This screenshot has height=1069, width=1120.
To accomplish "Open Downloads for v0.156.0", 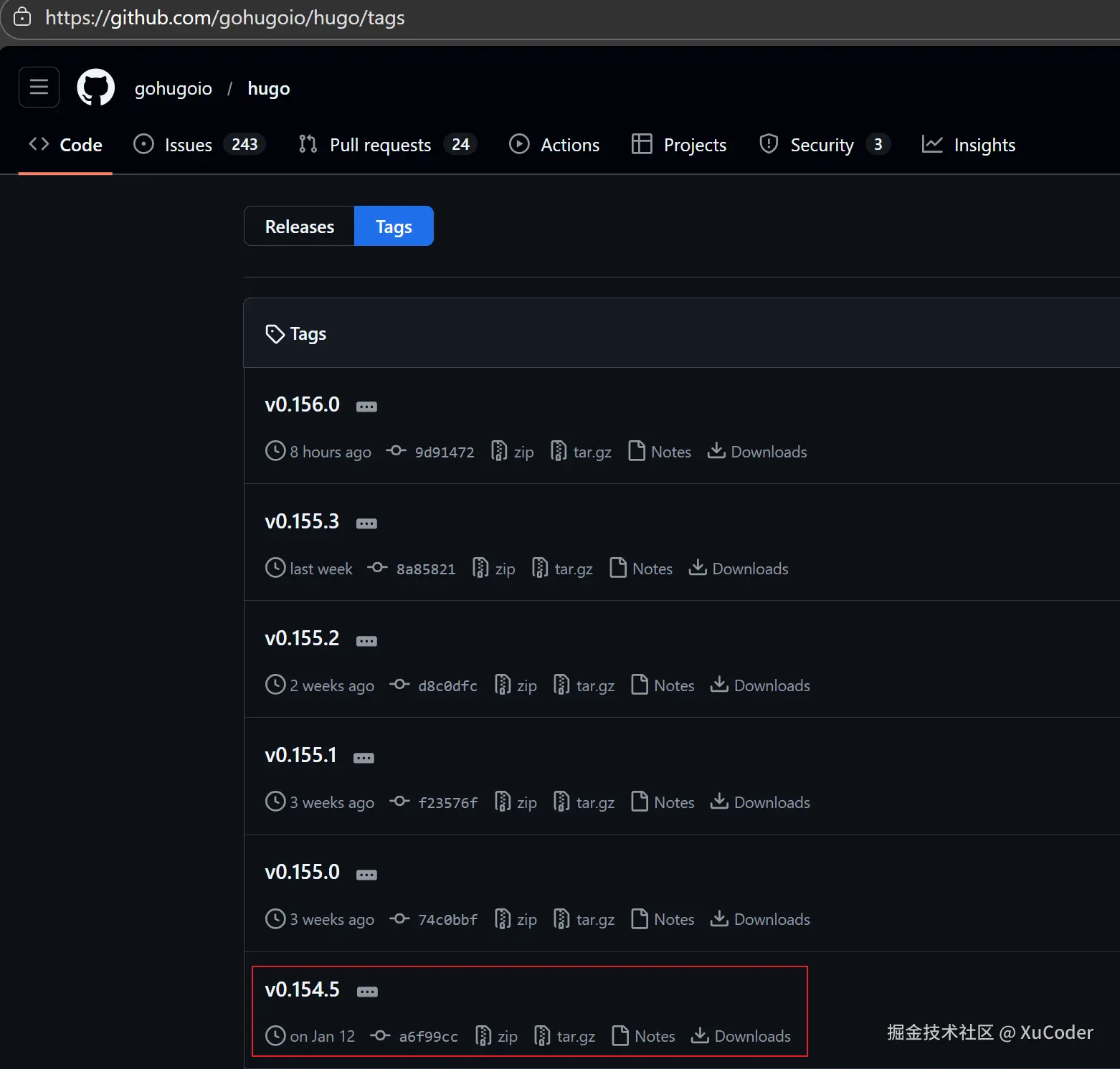I will click(x=757, y=452).
